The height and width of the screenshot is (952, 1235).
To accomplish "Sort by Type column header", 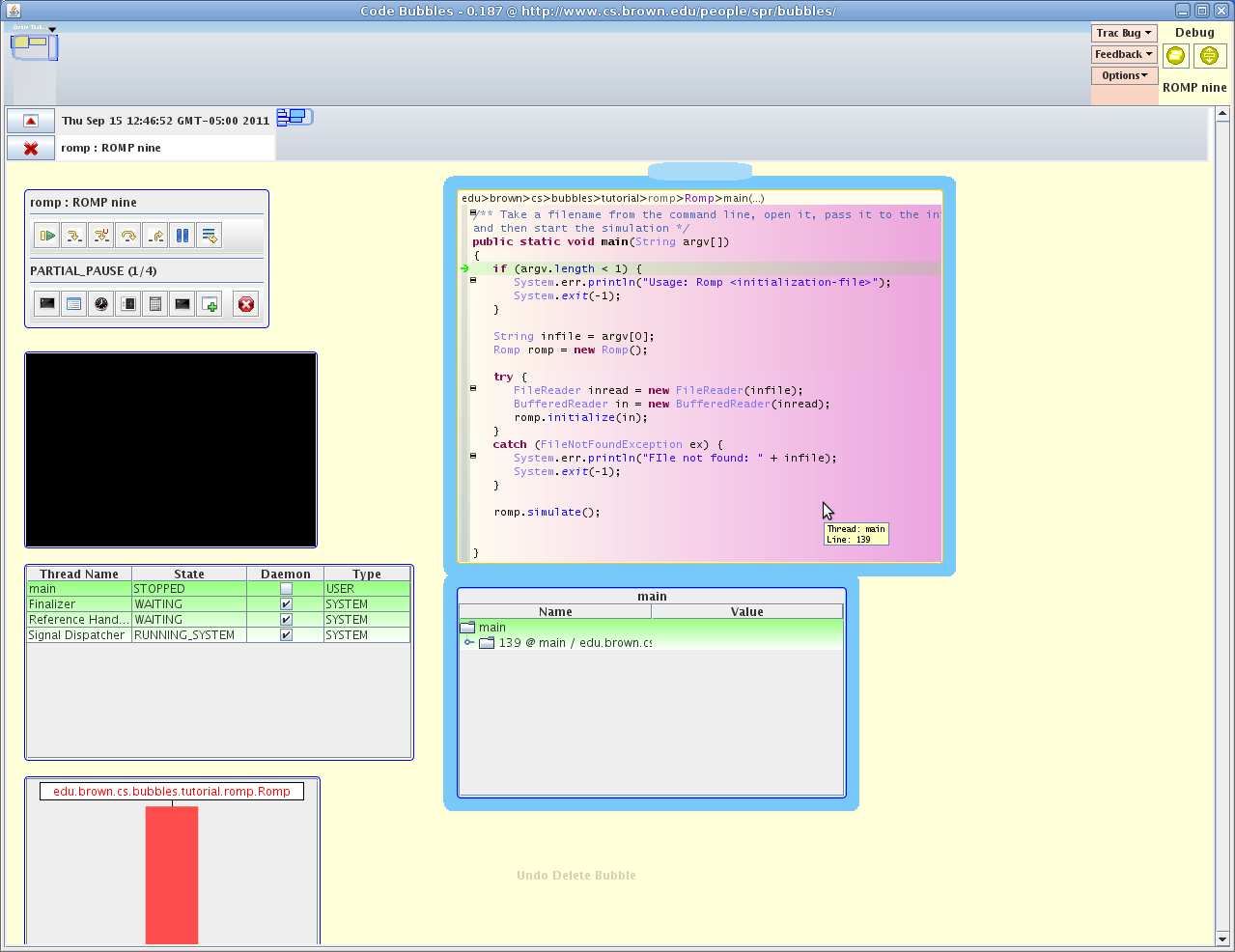I will pyautogui.click(x=367, y=574).
